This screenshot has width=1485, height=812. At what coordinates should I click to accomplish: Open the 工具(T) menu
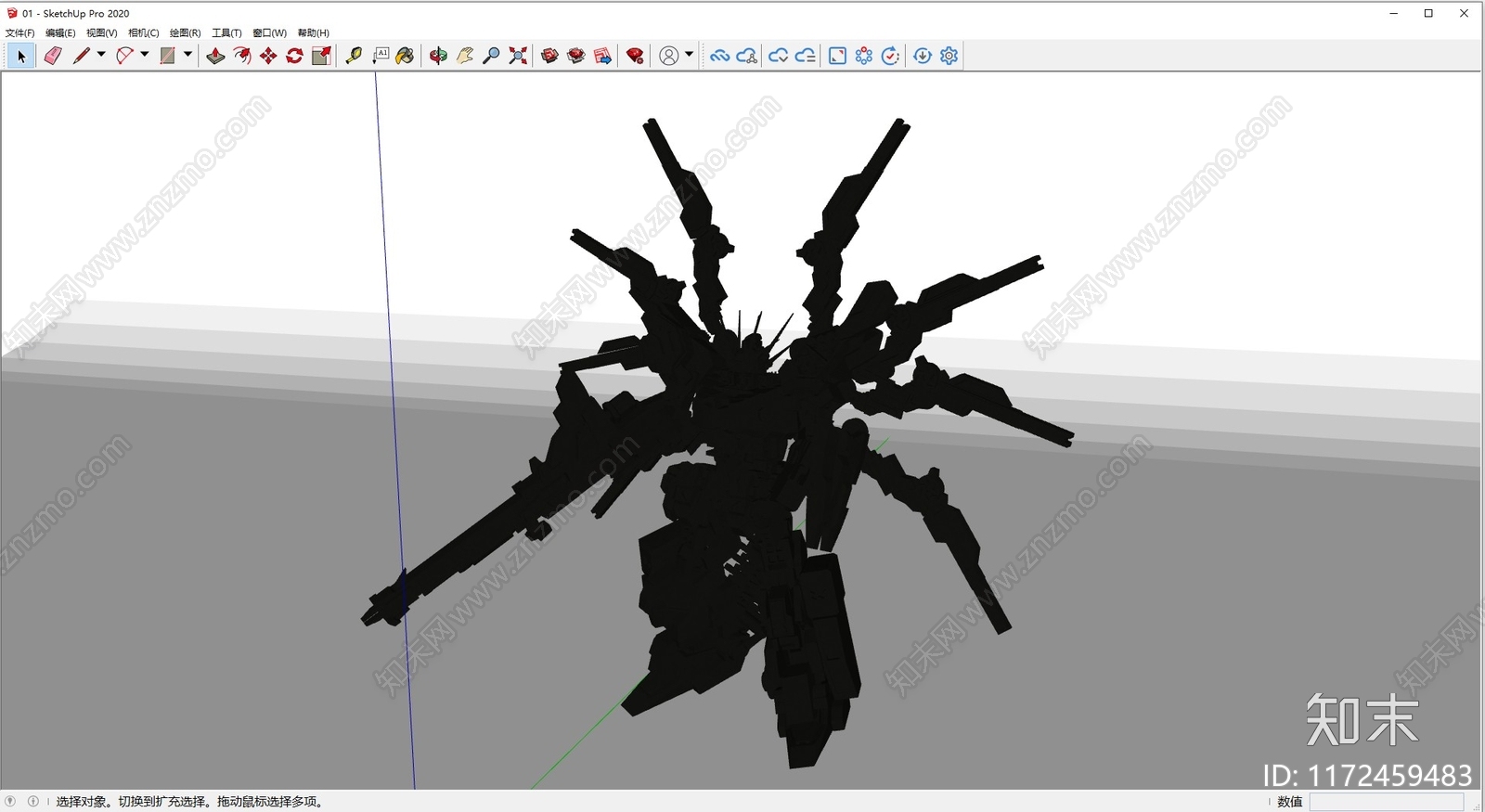point(226,32)
